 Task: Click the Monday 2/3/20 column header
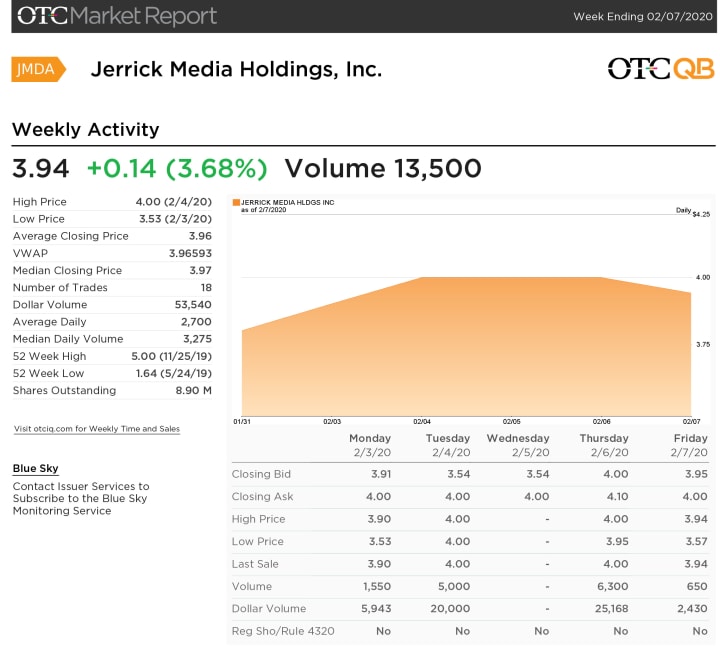click(370, 445)
